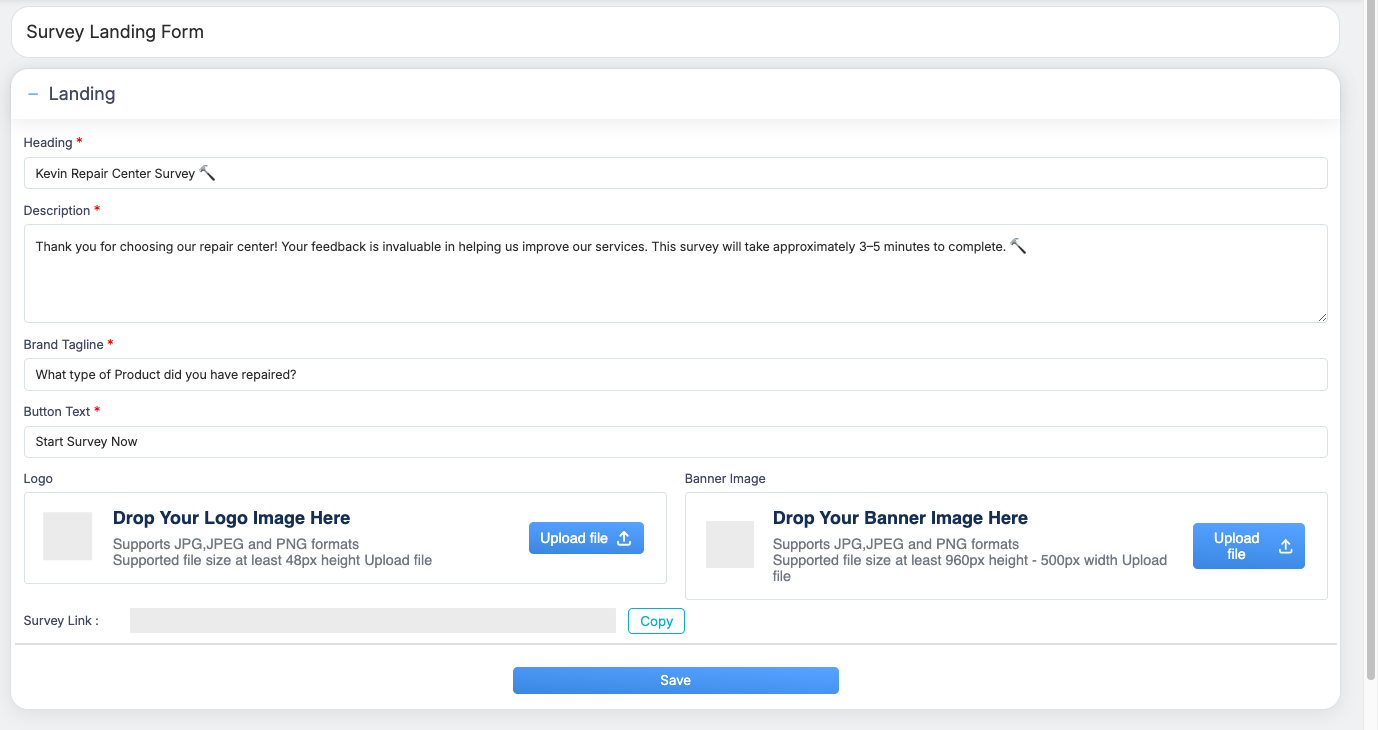Viewport: 1378px width, 730px height.
Task: Click the Button Text input field
Action: 675,442
